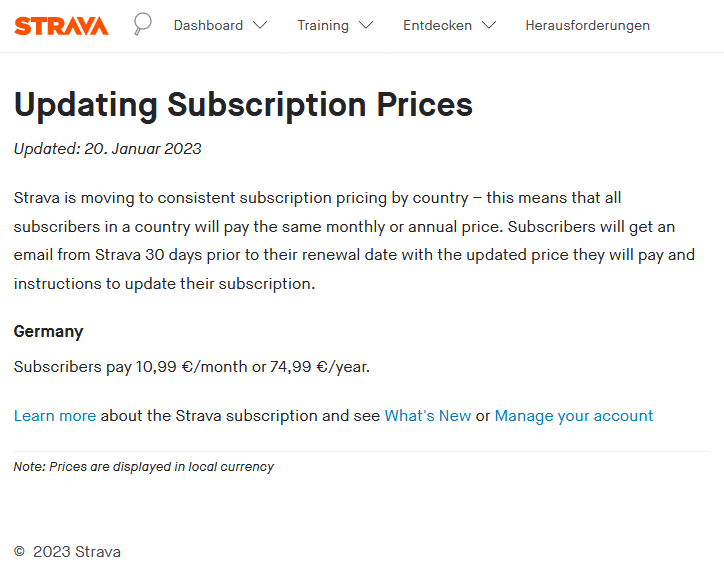724x579 pixels.
Task: Click the 2023 Strava copyright text
Action: pyautogui.click(x=77, y=552)
